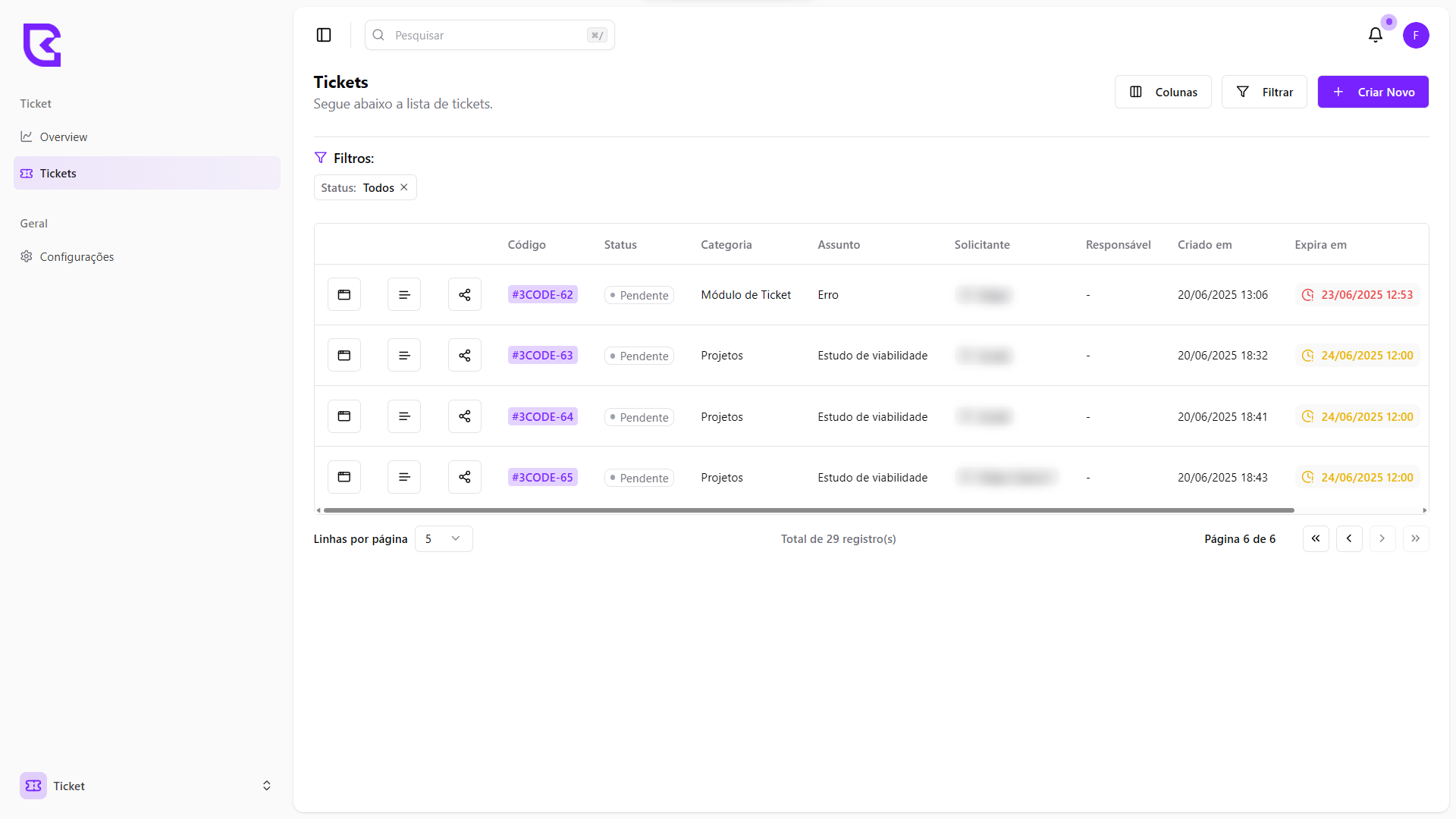
Task: Expand the rows per page dropdown
Action: (x=444, y=538)
